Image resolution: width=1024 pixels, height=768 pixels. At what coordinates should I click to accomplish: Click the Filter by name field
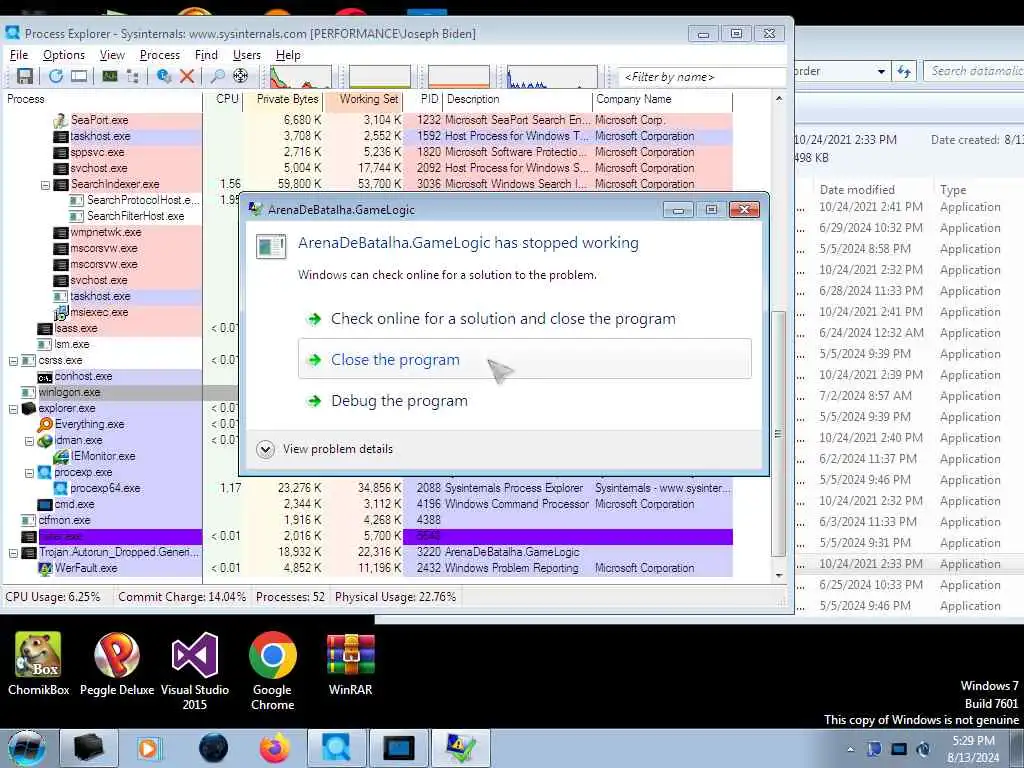pos(700,77)
